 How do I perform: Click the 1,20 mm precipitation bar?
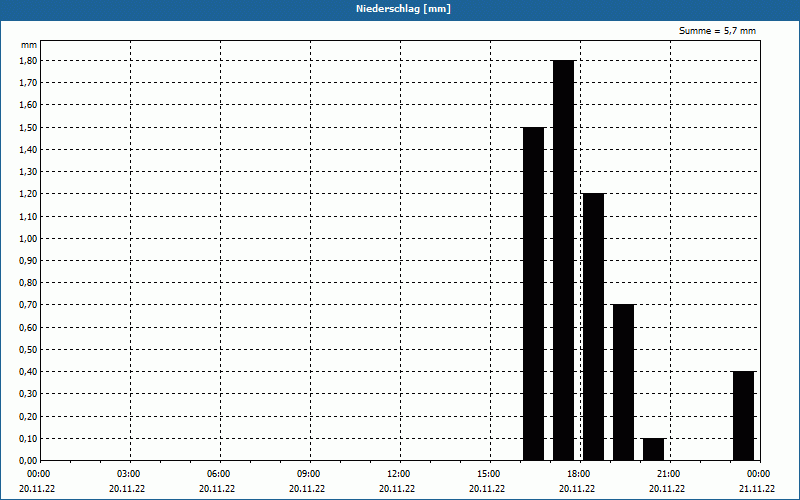click(593, 327)
